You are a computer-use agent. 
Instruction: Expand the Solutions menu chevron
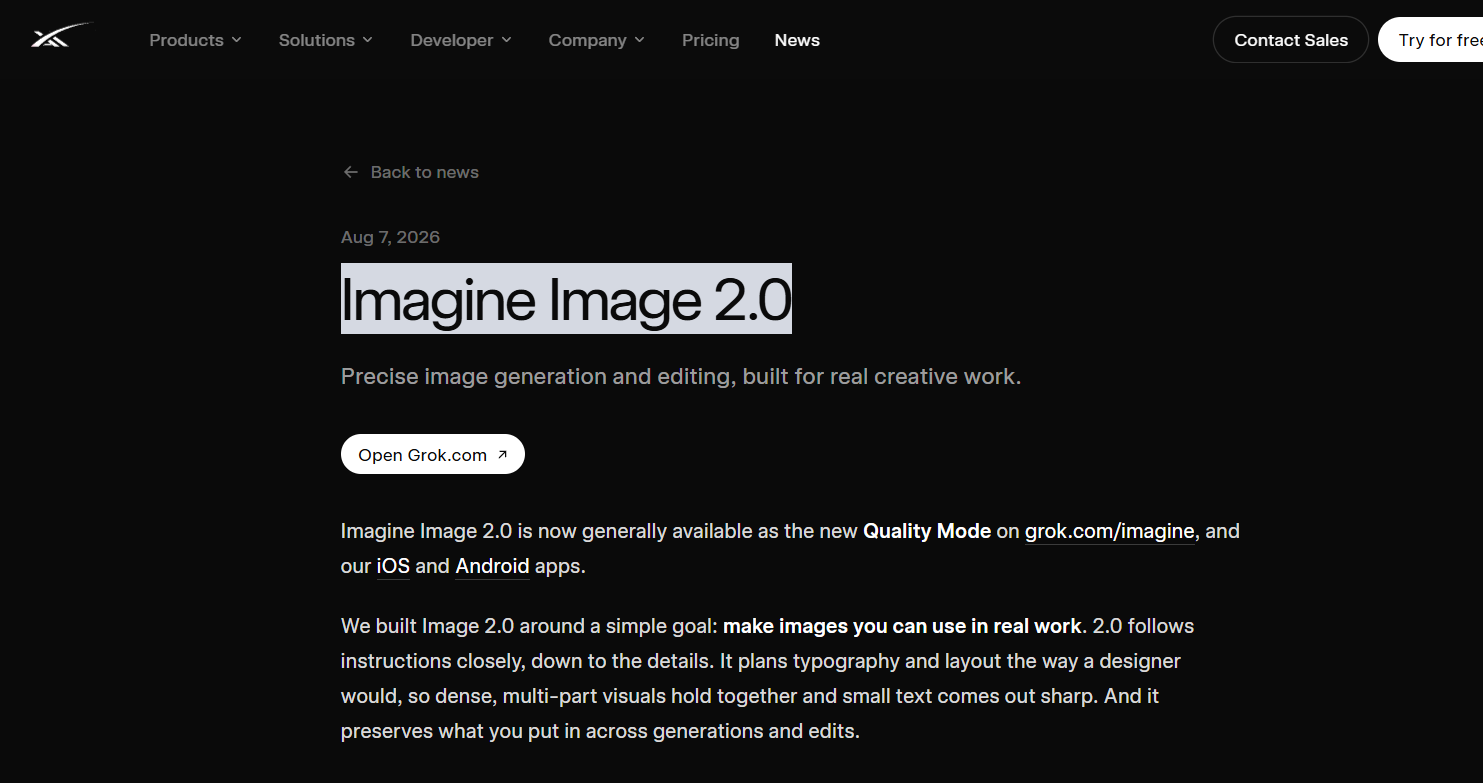(368, 40)
